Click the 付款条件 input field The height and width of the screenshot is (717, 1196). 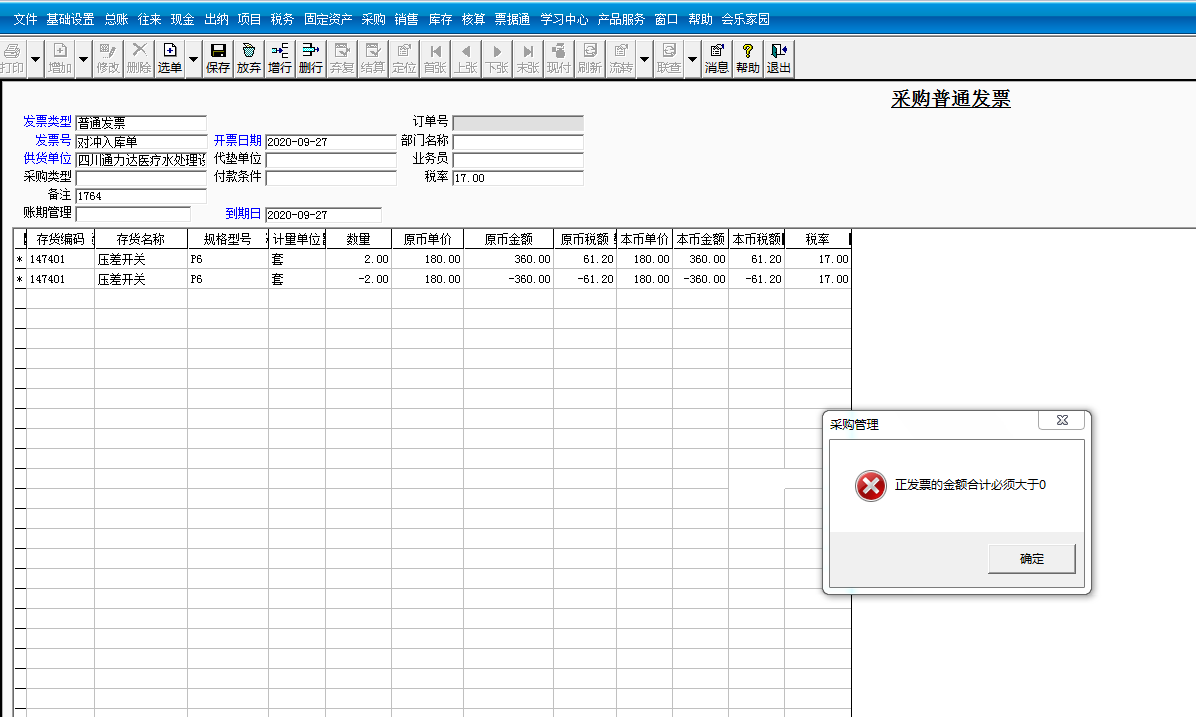[331, 178]
